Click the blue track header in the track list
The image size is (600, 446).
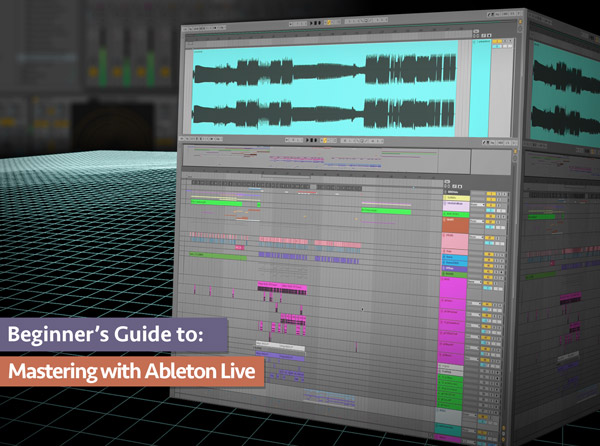(454, 262)
